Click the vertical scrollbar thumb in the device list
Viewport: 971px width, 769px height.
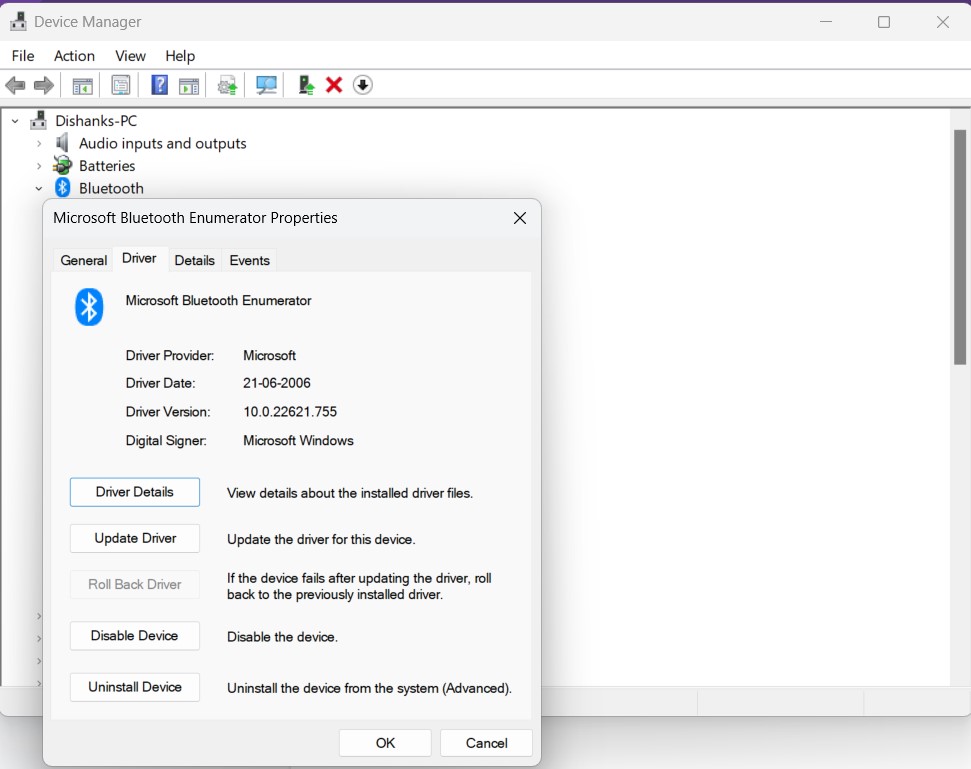coord(960,245)
